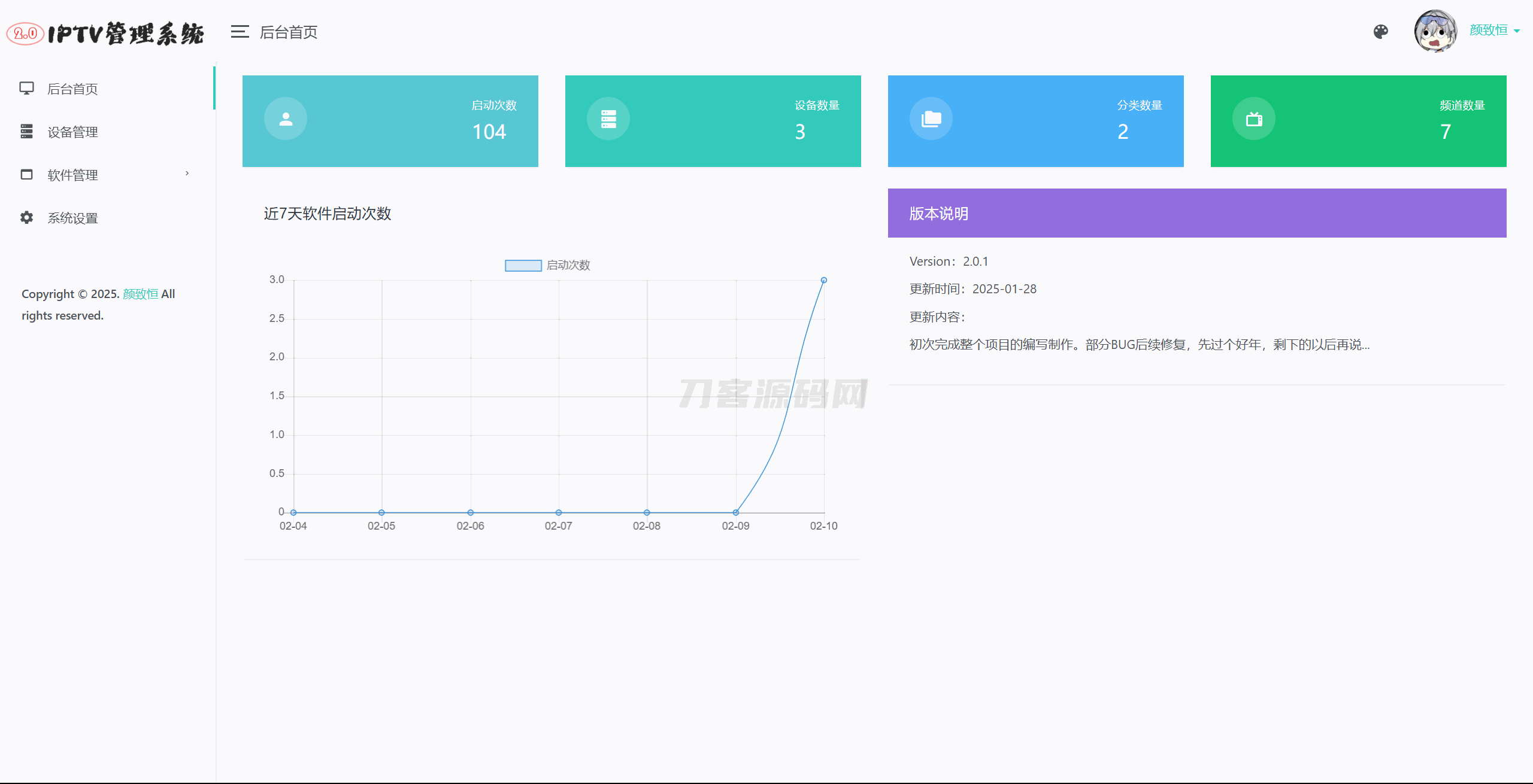Toggle the 启动次数 chart legend series
The image size is (1533, 784).
(523, 265)
